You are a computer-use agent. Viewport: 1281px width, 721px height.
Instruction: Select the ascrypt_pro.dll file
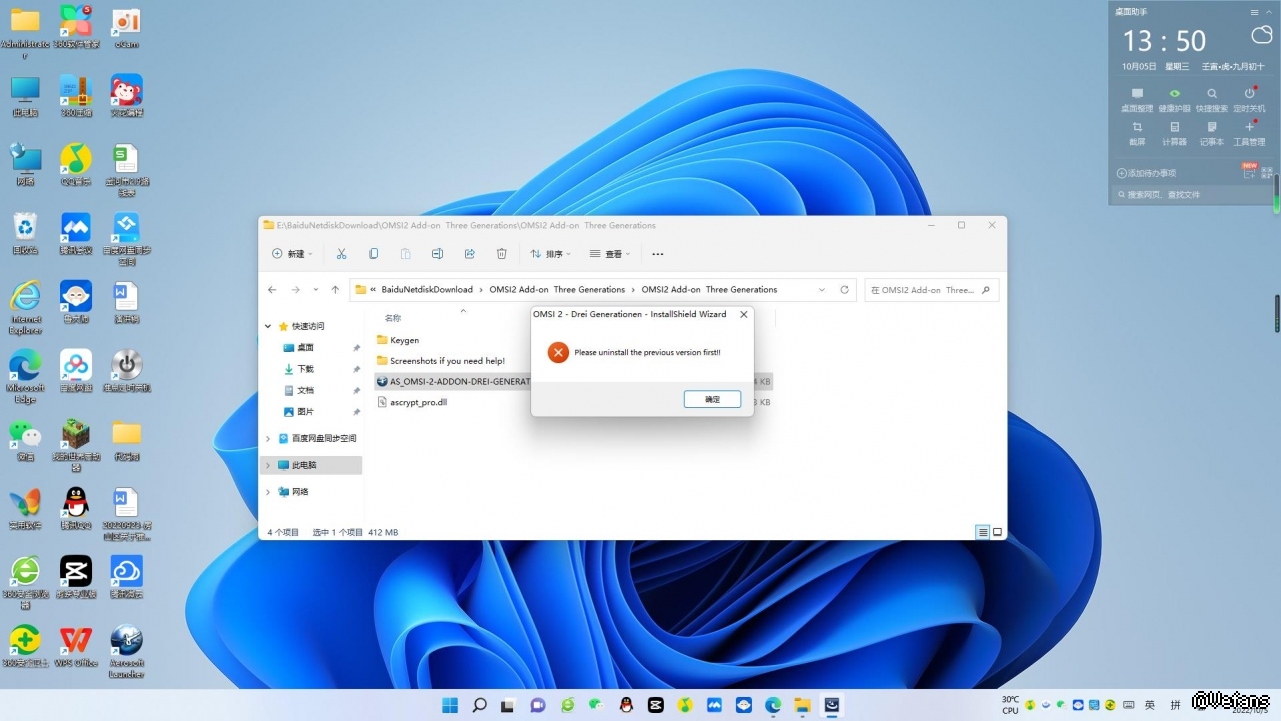click(418, 402)
